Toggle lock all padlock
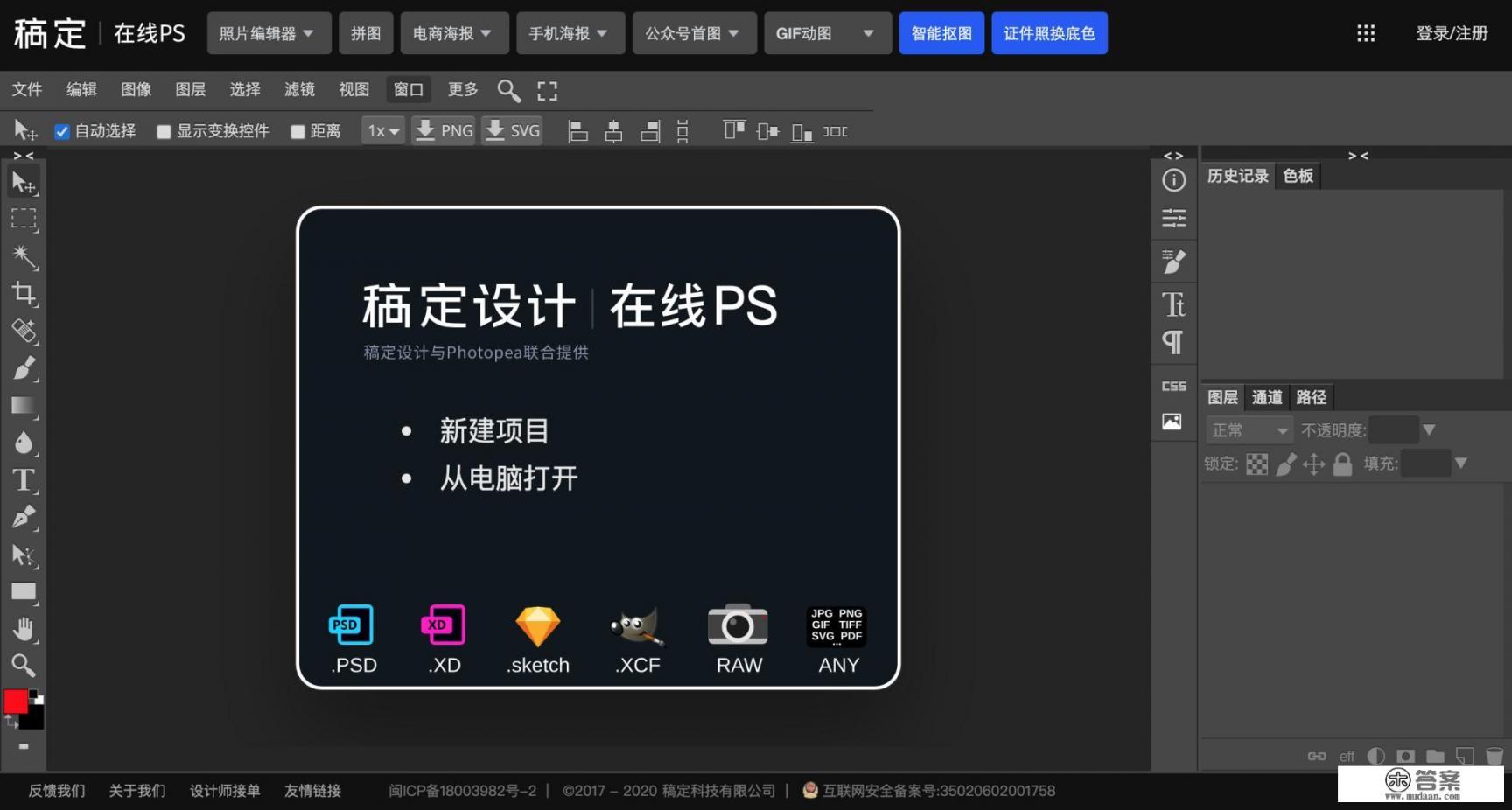The height and width of the screenshot is (810, 1512). tap(1342, 464)
